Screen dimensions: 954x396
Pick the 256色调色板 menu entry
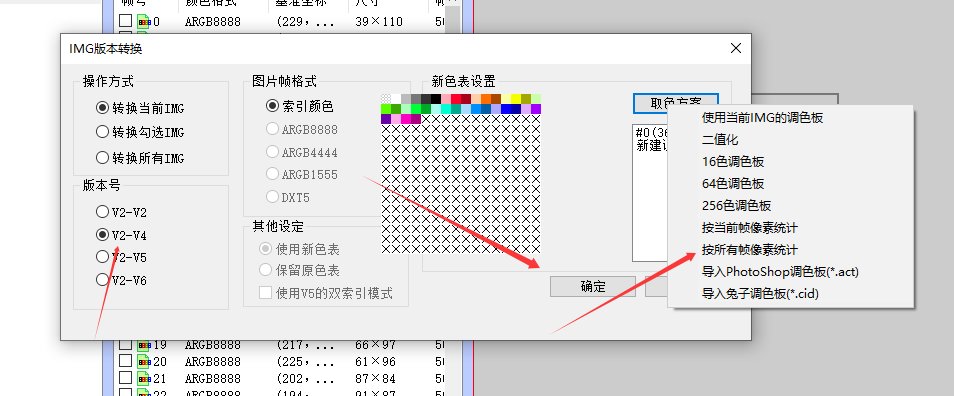pos(790,206)
